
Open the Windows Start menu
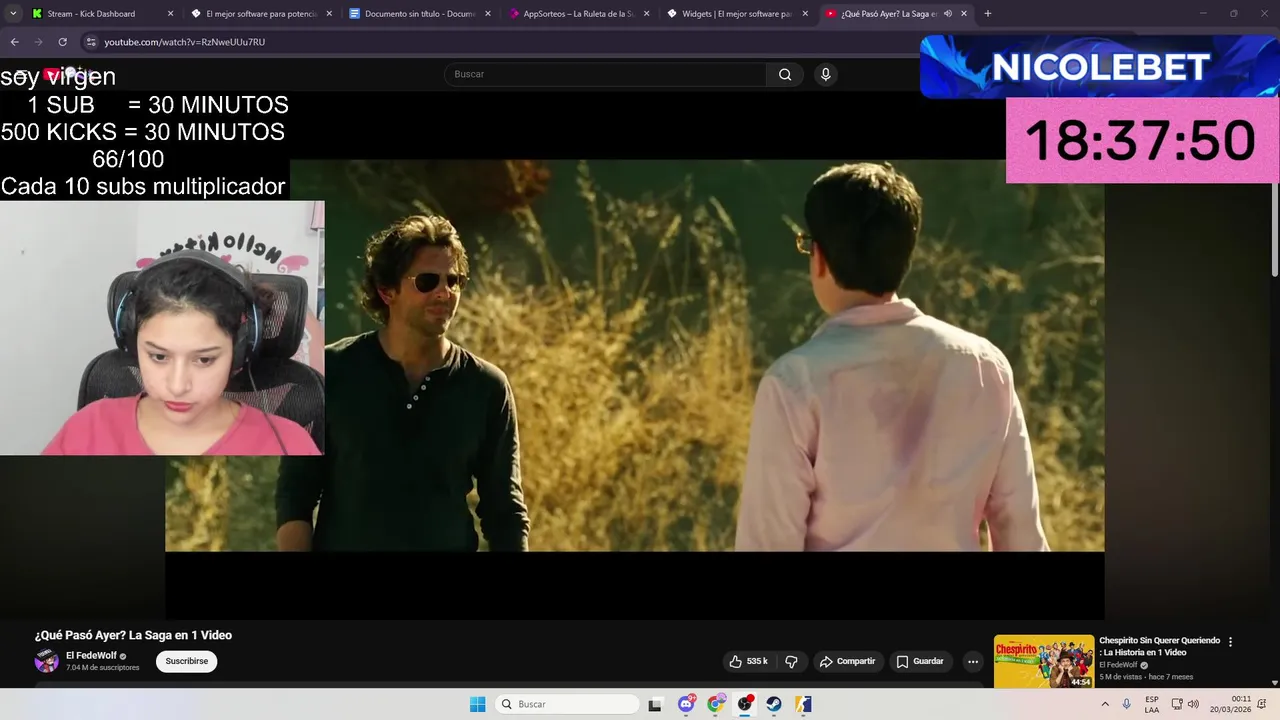478,704
